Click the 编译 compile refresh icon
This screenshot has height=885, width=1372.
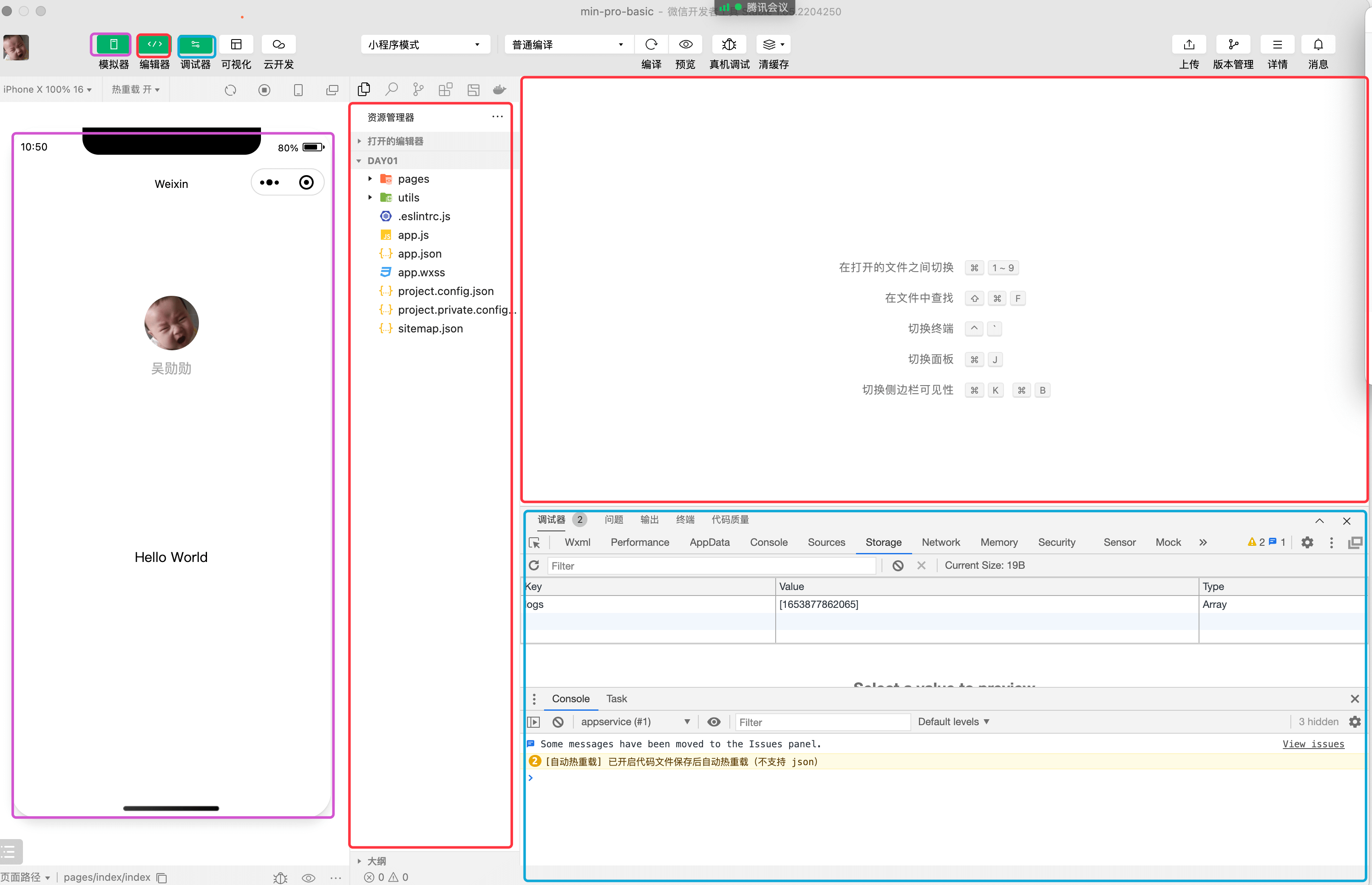point(651,45)
